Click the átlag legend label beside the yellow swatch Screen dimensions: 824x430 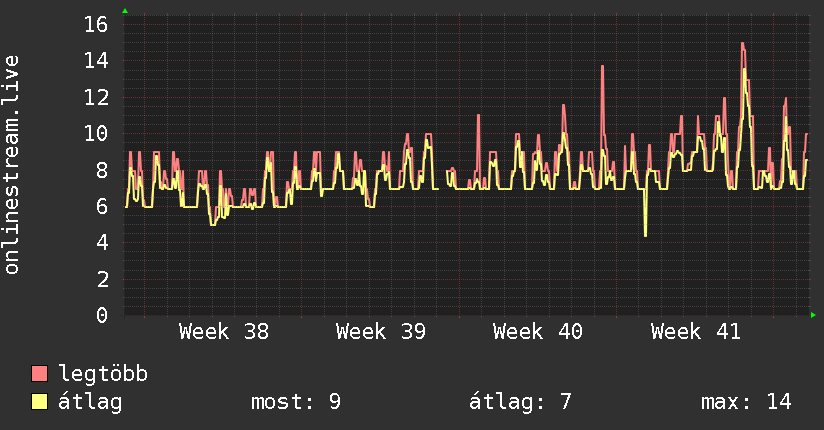(x=90, y=402)
